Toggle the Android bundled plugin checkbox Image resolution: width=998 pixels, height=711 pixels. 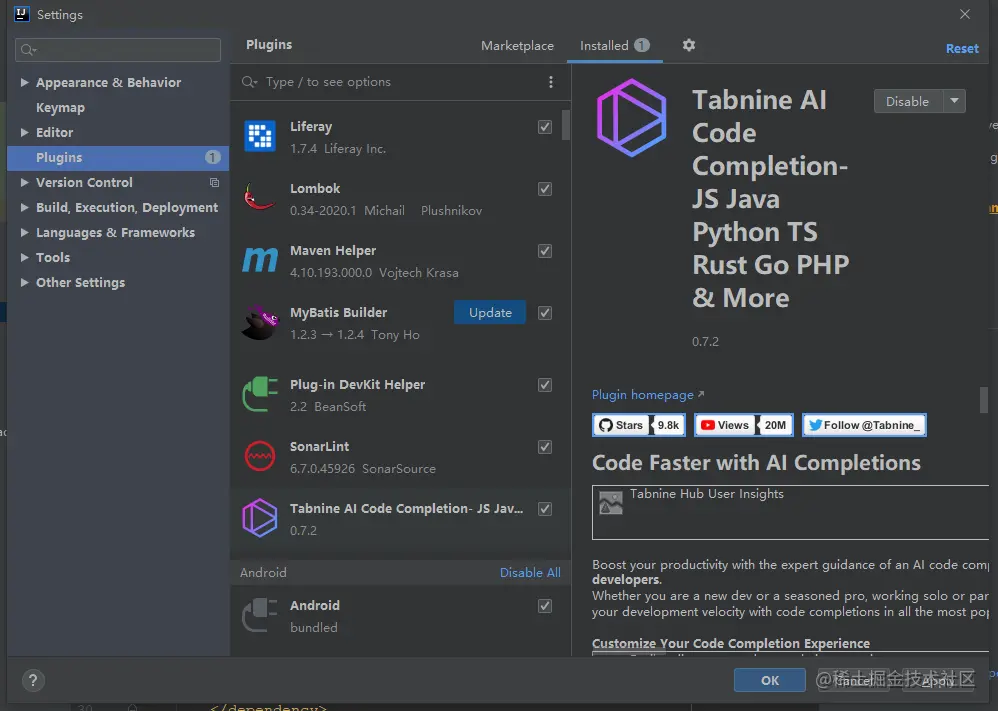(x=545, y=606)
